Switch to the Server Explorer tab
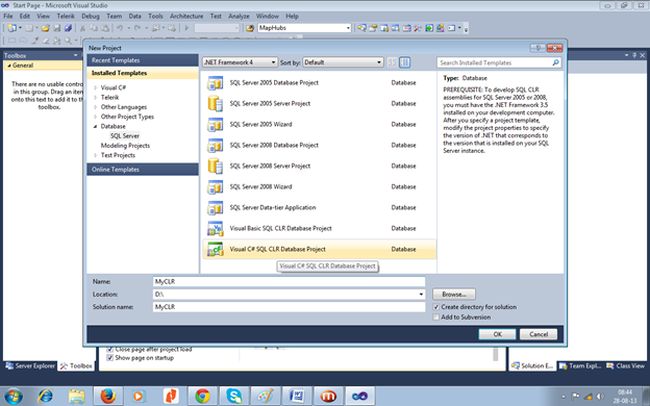 point(30,366)
